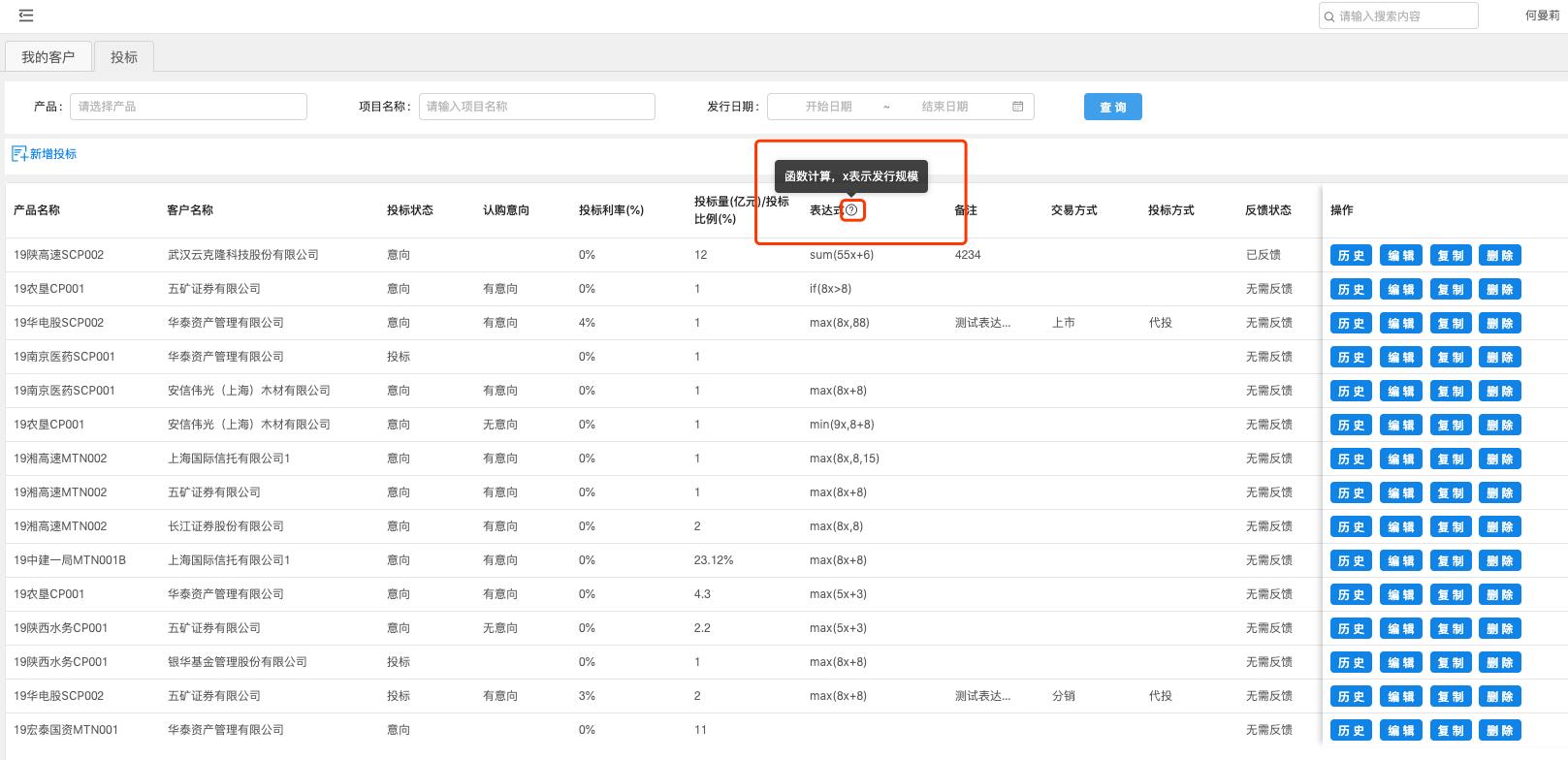Toggle the sidebar menu collapse icon
This screenshot has height=760, width=1568.
(26, 16)
